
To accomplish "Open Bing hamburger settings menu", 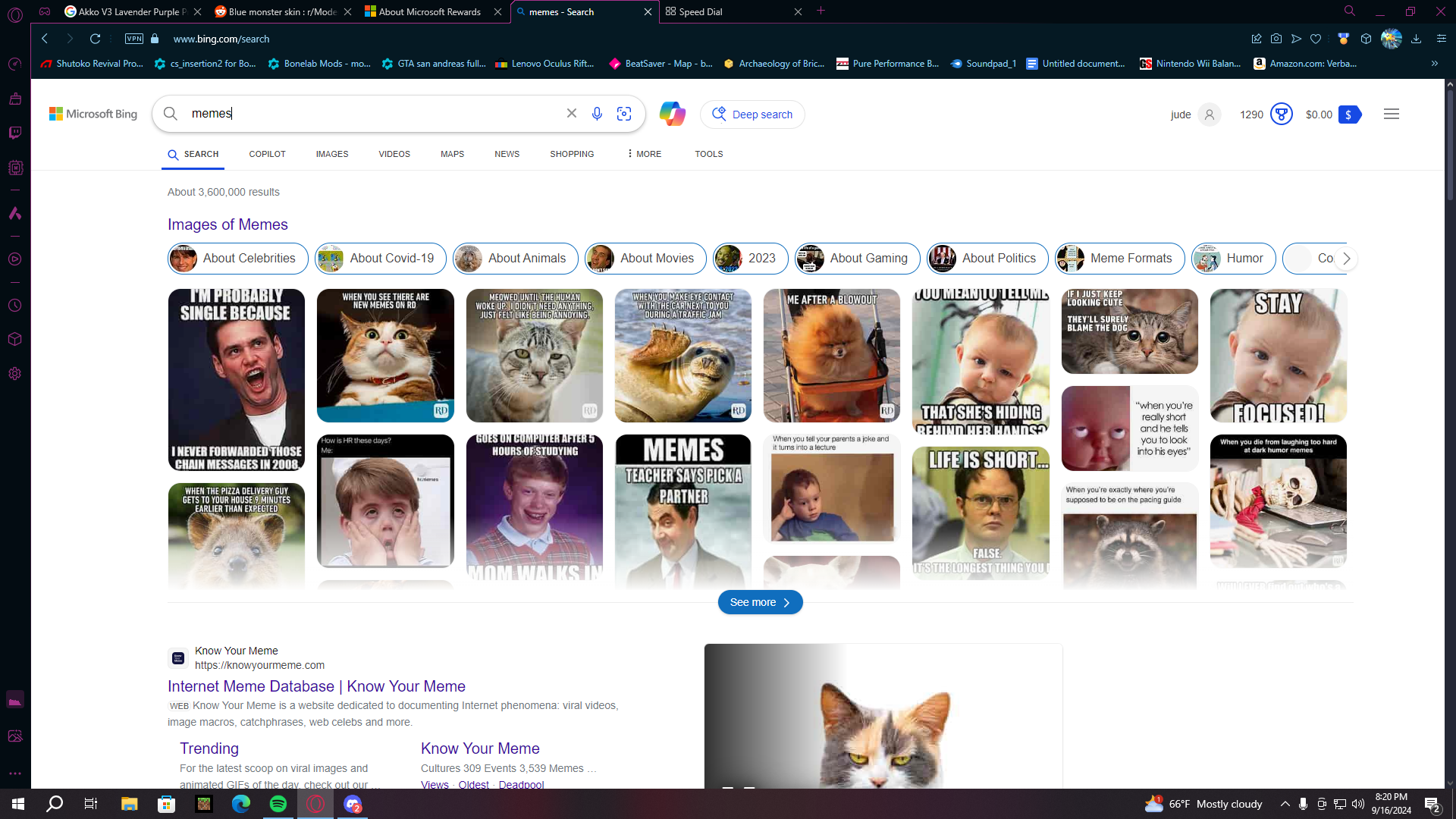I will (1392, 114).
